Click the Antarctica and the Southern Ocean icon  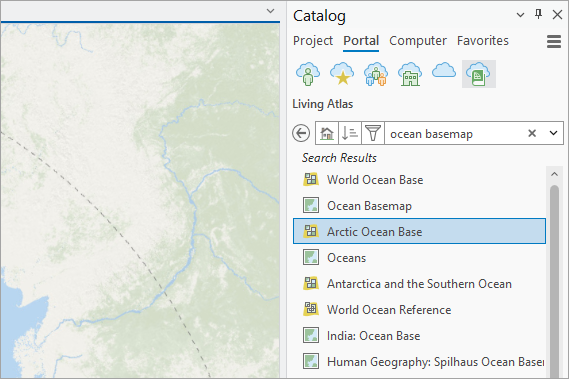pos(311,283)
